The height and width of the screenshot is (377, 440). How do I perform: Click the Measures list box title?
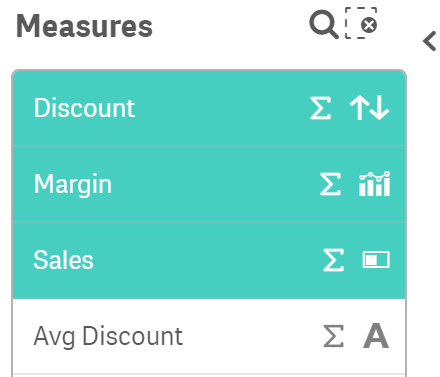coord(84,26)
